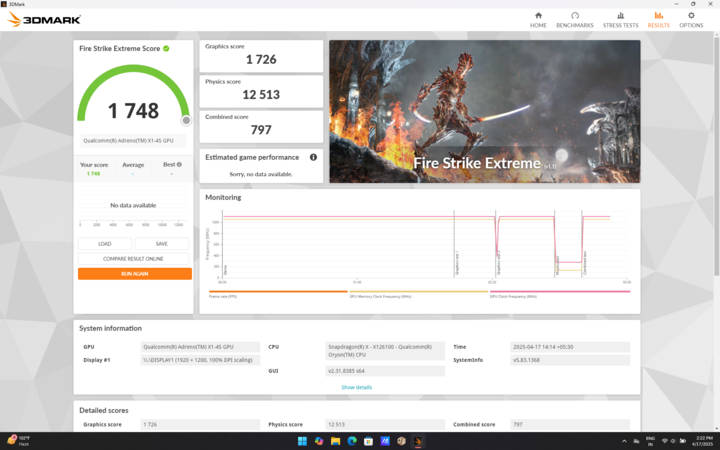Click the battery tray icon
Screen dimensions: 720x450
click(683, 441)
